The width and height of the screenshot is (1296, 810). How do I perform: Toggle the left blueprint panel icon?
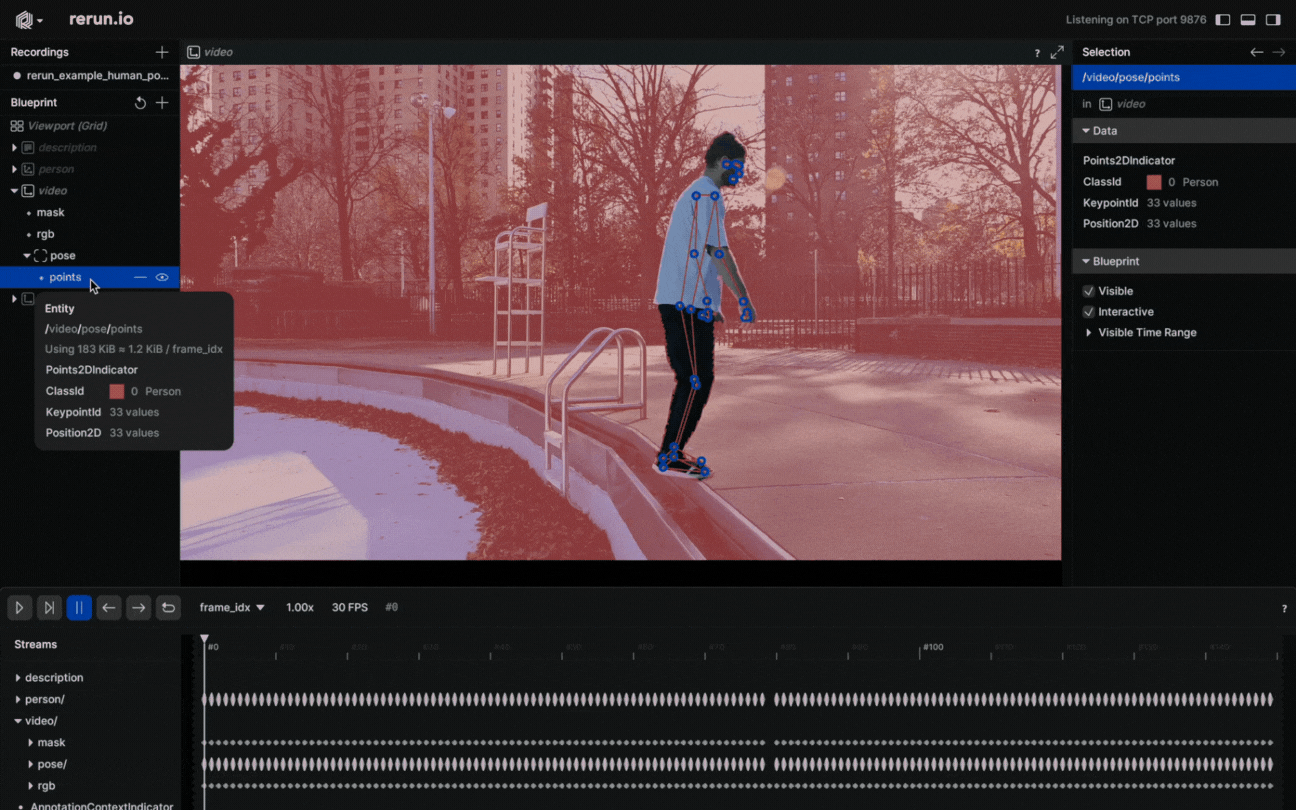click(x=1223, y=20)
